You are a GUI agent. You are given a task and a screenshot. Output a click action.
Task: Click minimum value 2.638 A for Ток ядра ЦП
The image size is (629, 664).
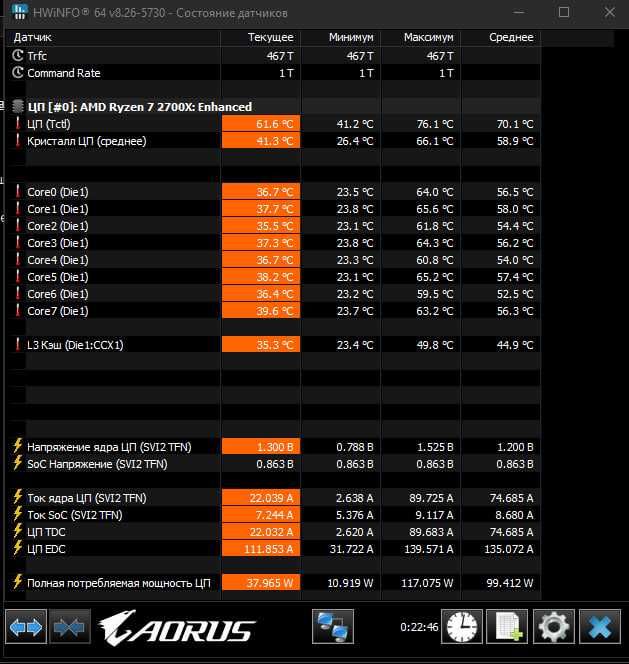(355, 498)
